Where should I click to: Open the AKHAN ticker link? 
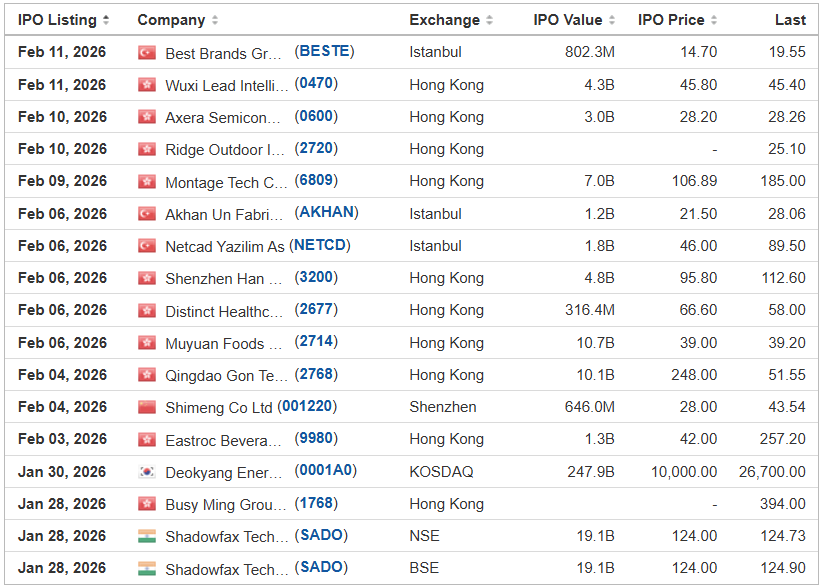(x=326, y=212)
